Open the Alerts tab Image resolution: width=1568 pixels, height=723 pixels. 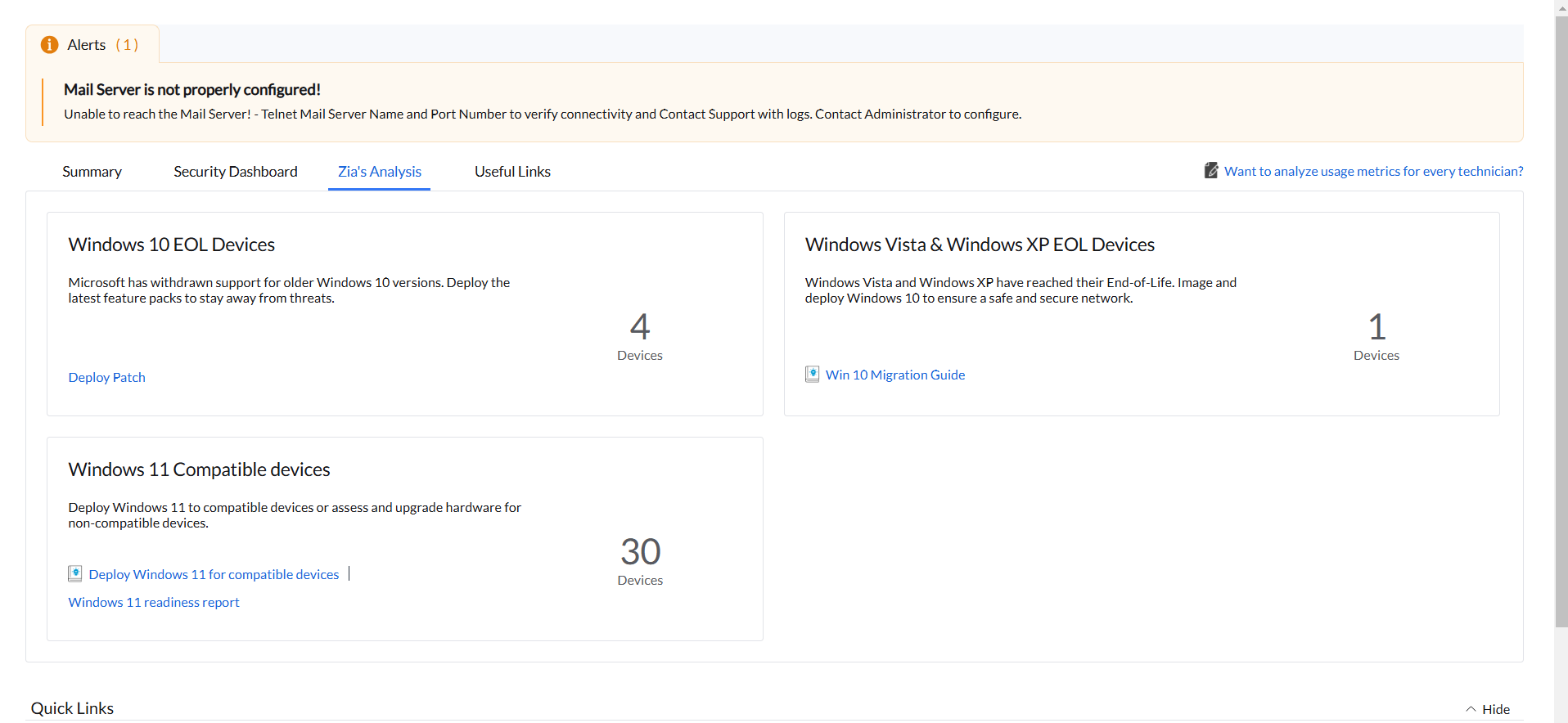92,45
